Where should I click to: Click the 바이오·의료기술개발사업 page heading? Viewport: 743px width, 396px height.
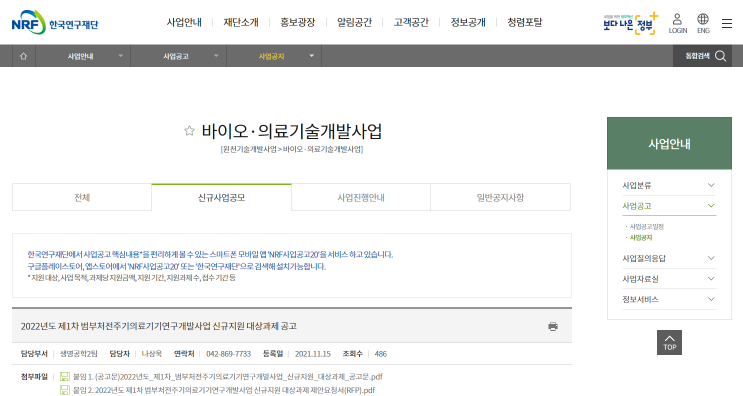(x=291, y=131)
